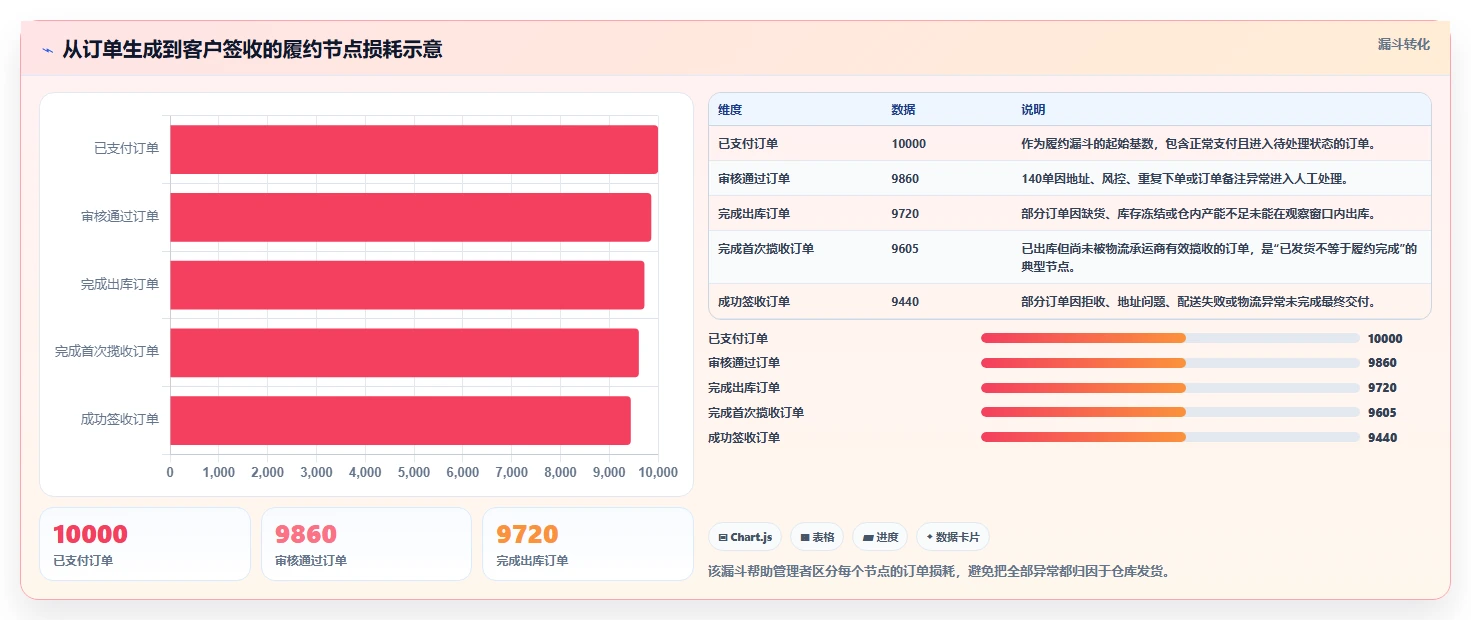
Task: Click the 说明 table column header
Action: tap(1033, 110)
